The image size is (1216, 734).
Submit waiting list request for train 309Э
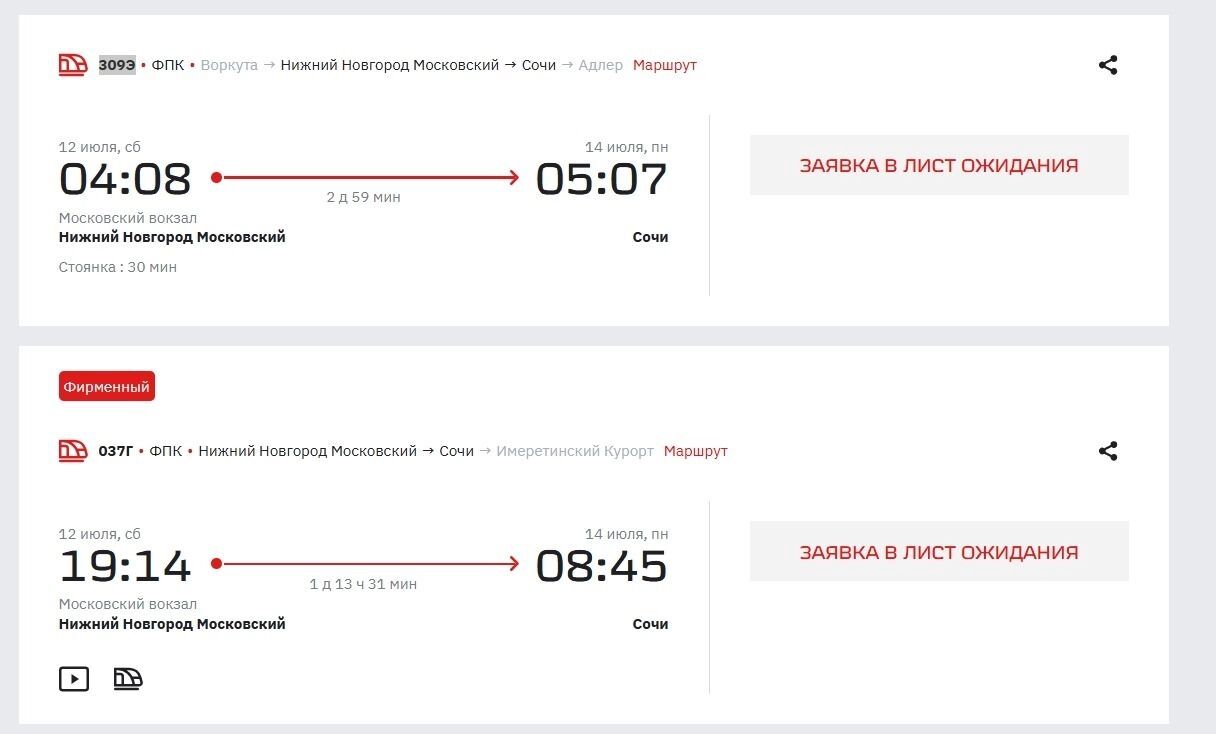(939, 165)
